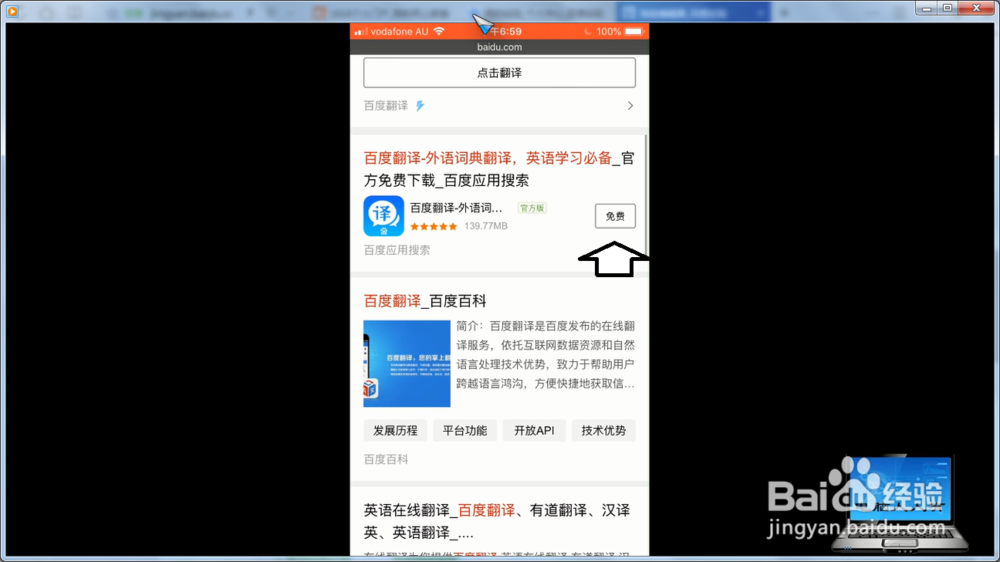Maximize the video player window
This screenshot has width=1000, height=562.
click(x=947, y=8)
